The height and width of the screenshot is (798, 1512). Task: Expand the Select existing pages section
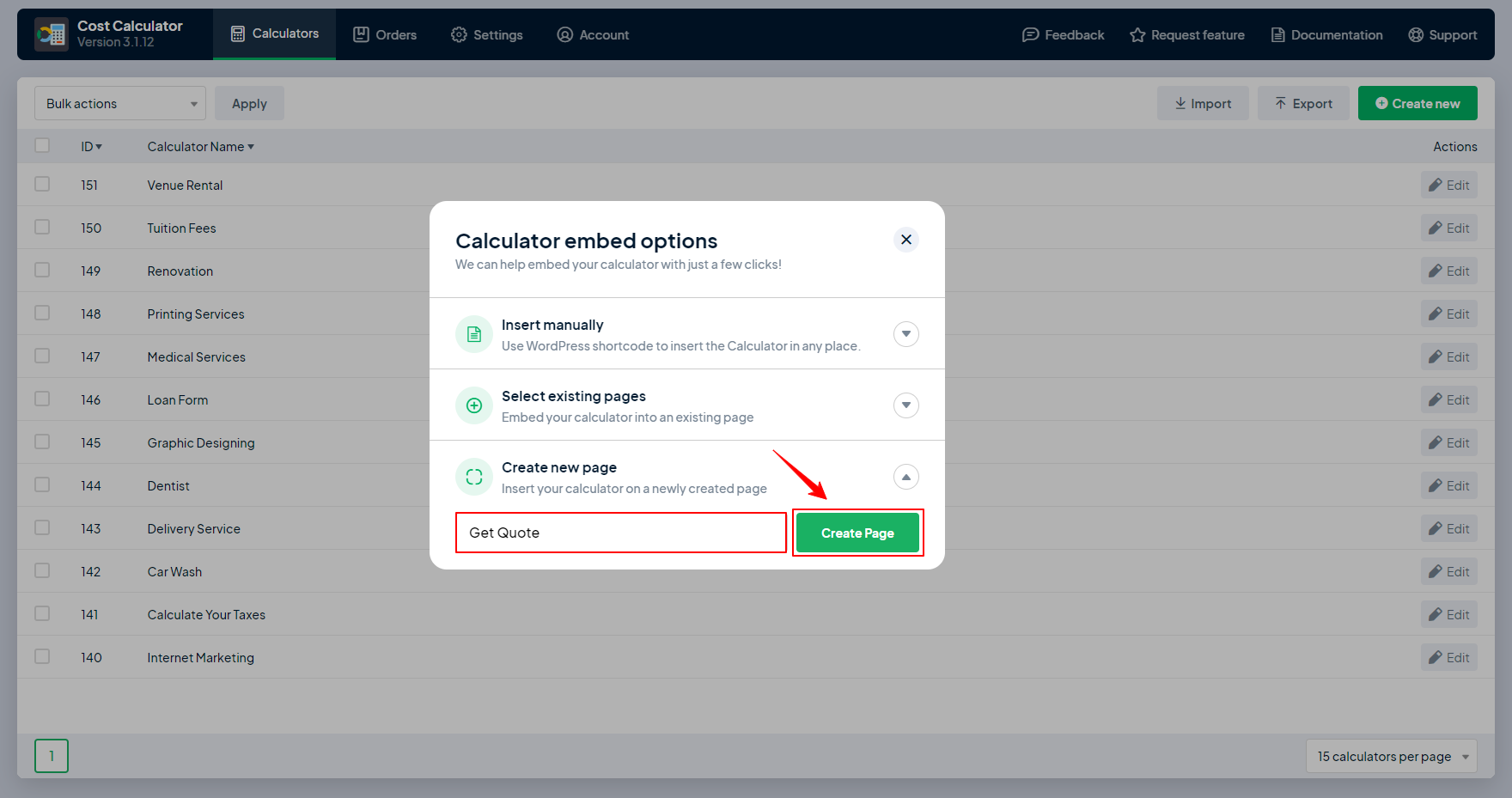click(905, 405)
